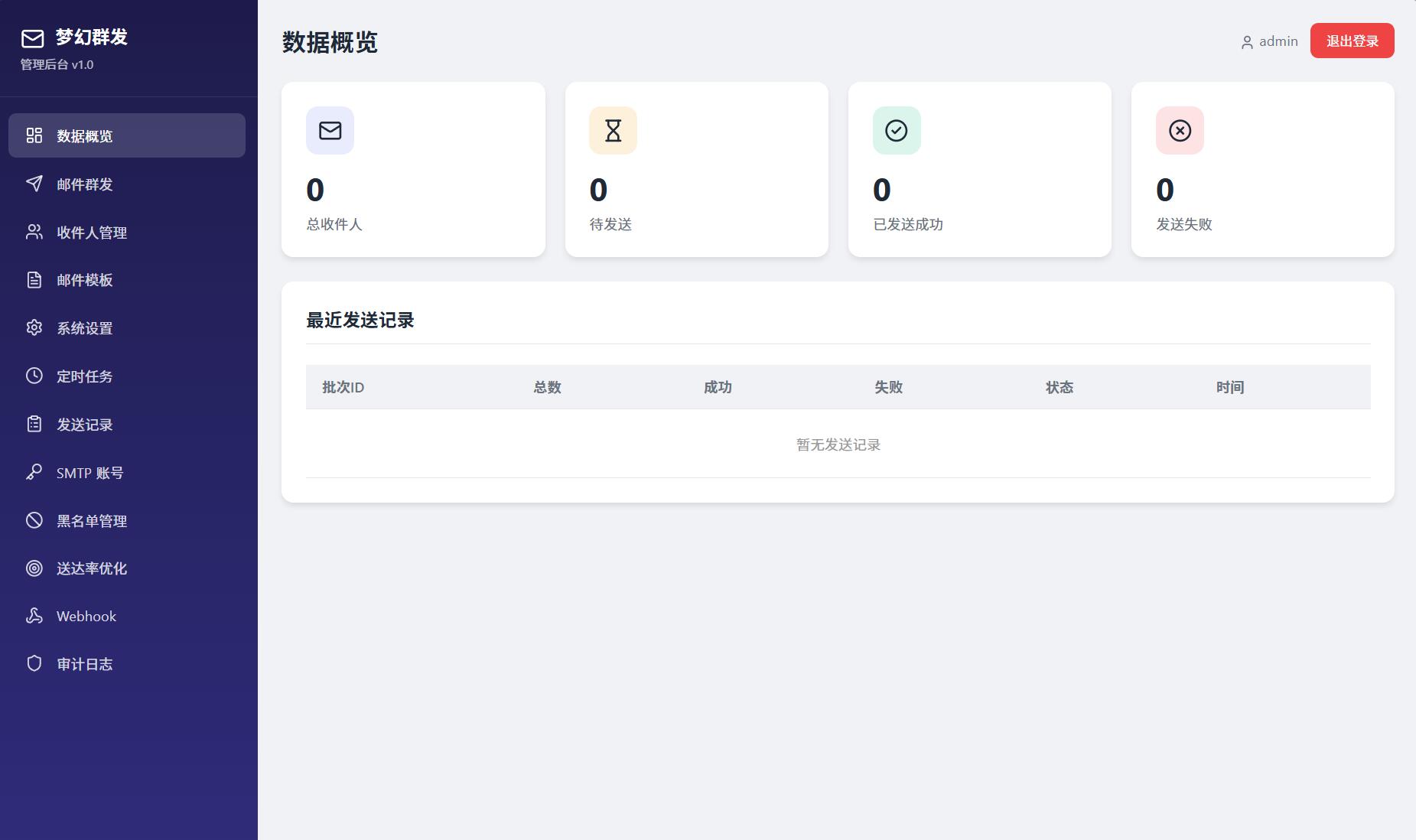The height and width of the screenshot is (840, 1416).
Task: Click the paper plane icon for 邮件群发
Action: coord(34,184)
